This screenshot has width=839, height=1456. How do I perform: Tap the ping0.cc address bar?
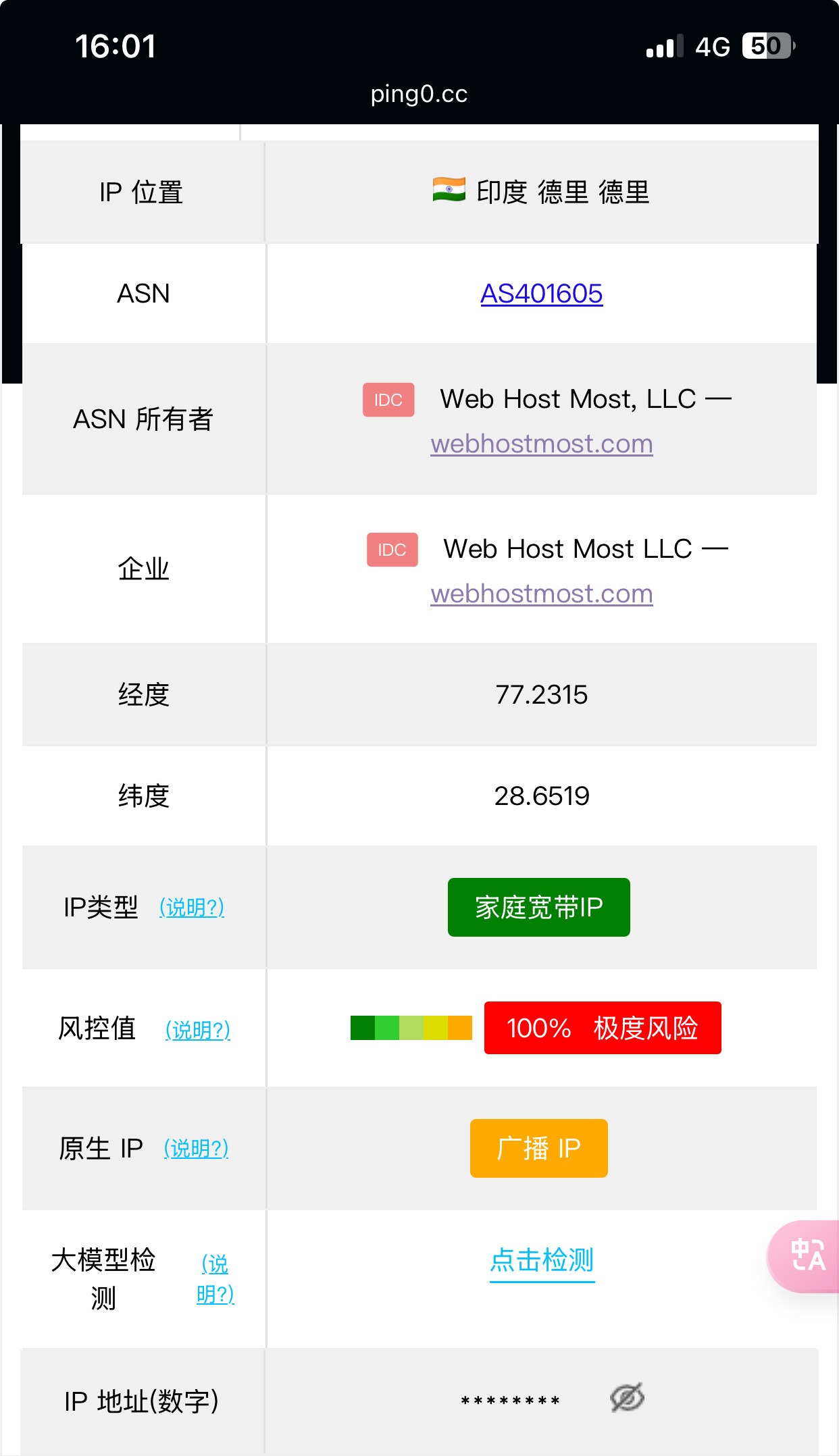tap(419, 94)
